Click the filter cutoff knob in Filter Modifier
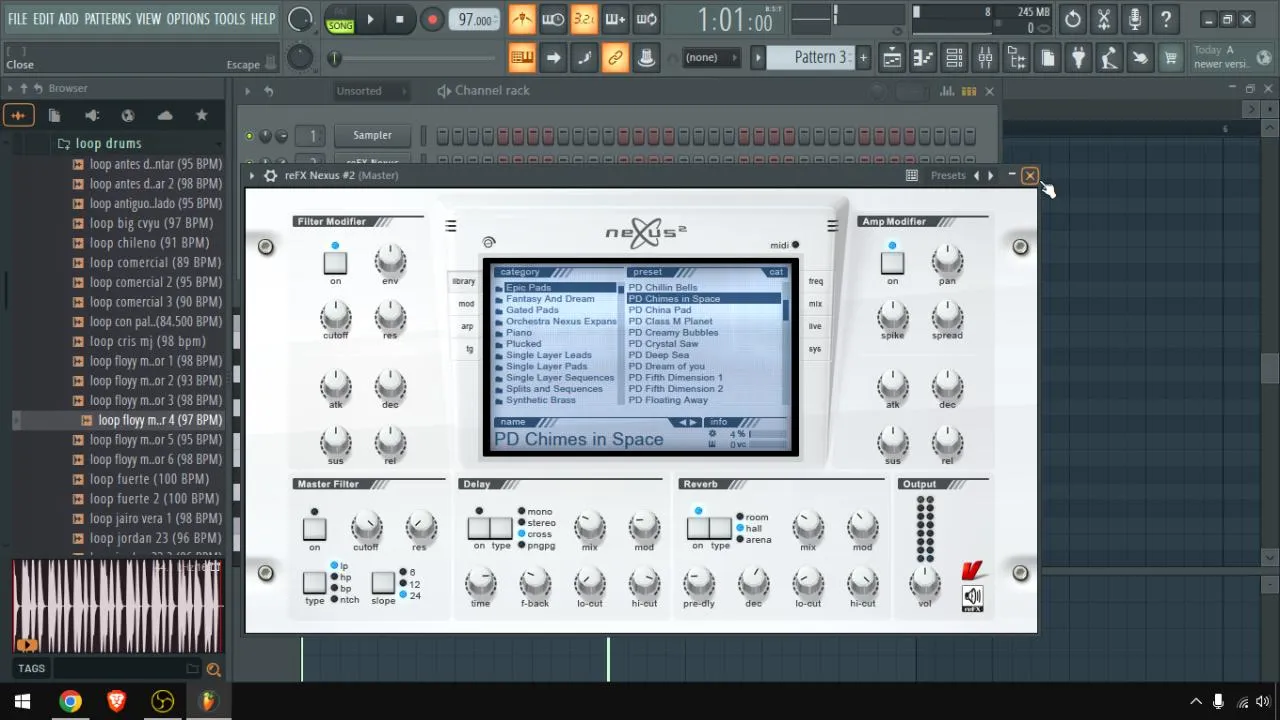This screenshot has width=1280, height=720. point(335,316)
